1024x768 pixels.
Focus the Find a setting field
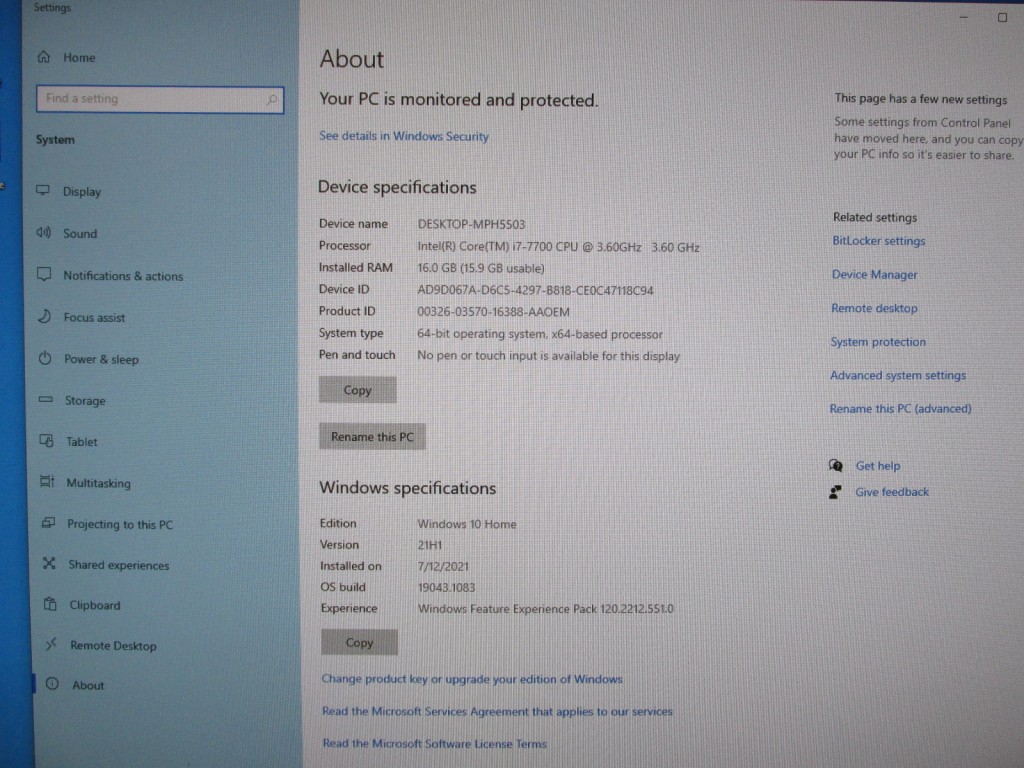160,99
